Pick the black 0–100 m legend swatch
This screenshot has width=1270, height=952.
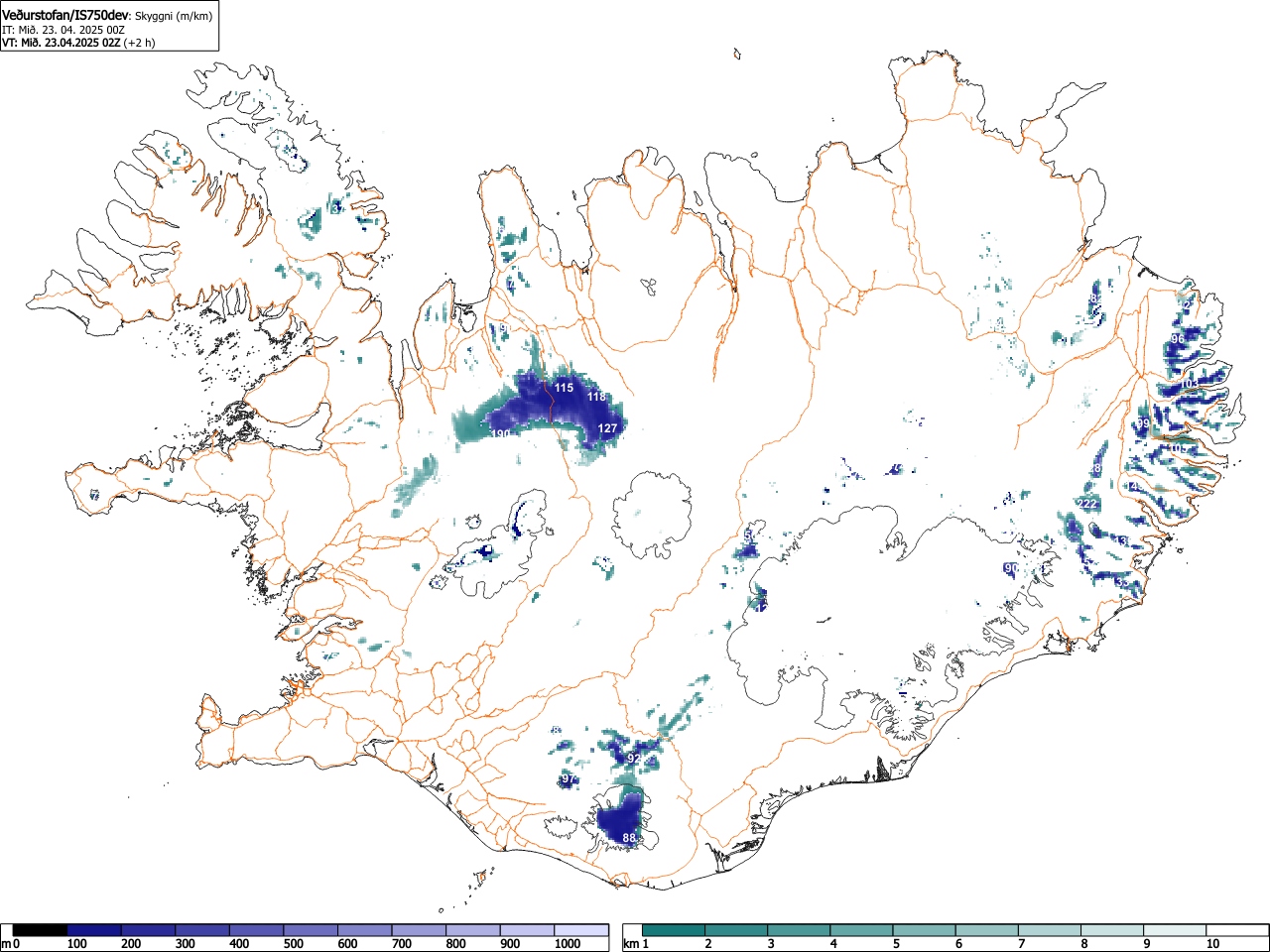click(40, 930)
